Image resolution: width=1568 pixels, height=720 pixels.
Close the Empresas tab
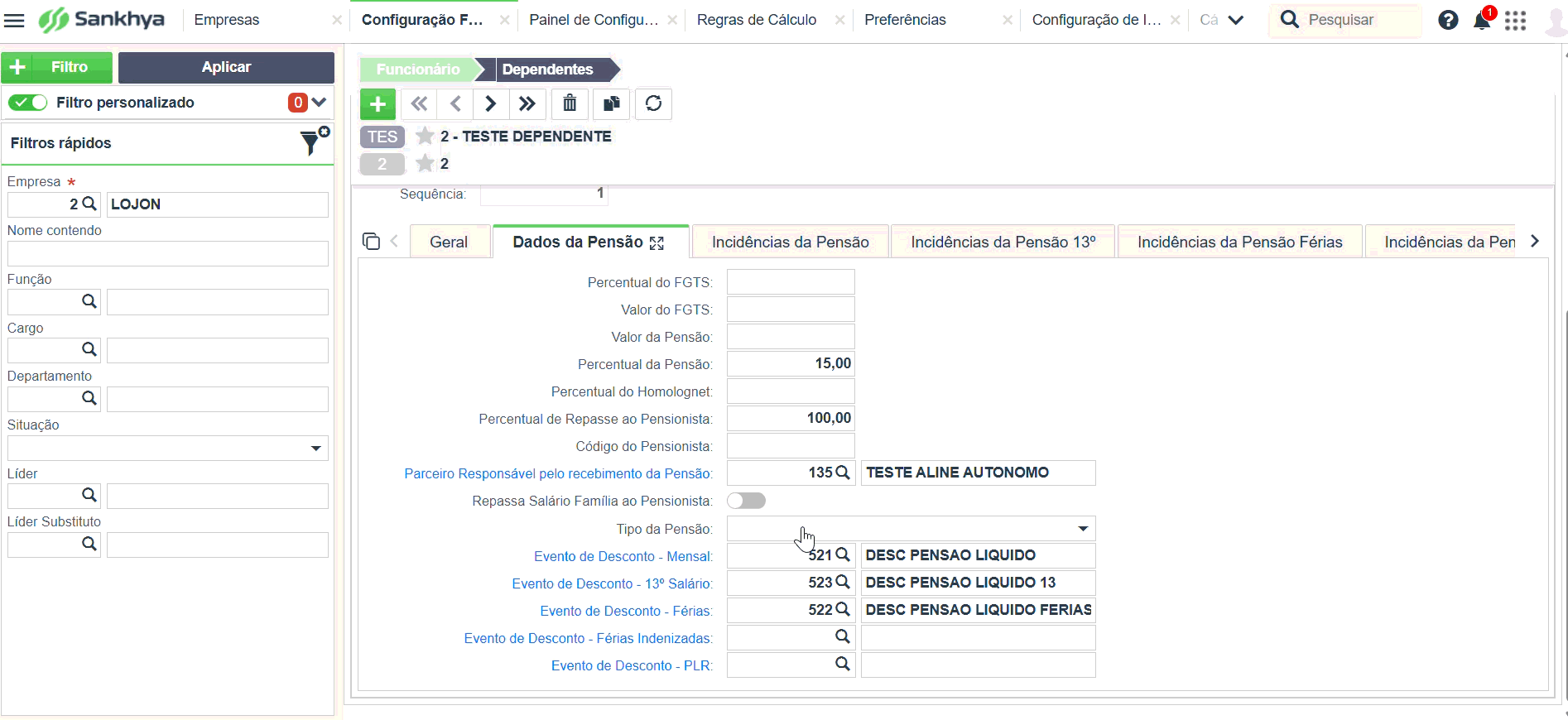click(x=337, y=20)
